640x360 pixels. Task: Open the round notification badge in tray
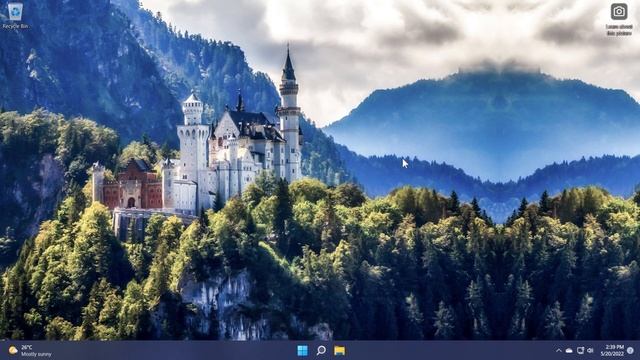coord(630,350)
